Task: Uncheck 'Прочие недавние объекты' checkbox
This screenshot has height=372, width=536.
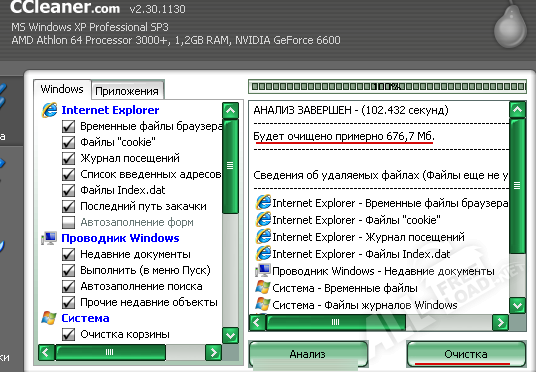Action: [x=68, y=303]
